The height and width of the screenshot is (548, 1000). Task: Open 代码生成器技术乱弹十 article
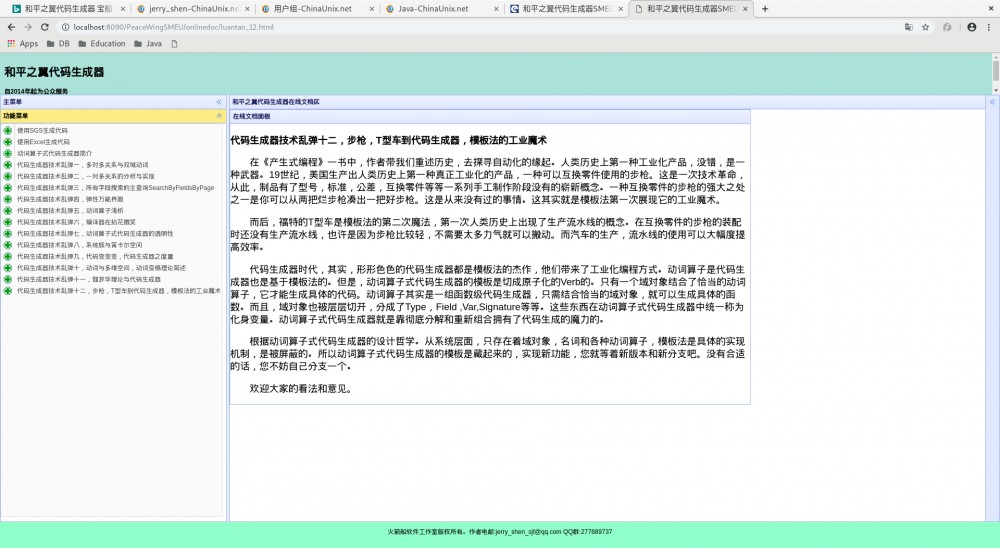pos(101,268)
